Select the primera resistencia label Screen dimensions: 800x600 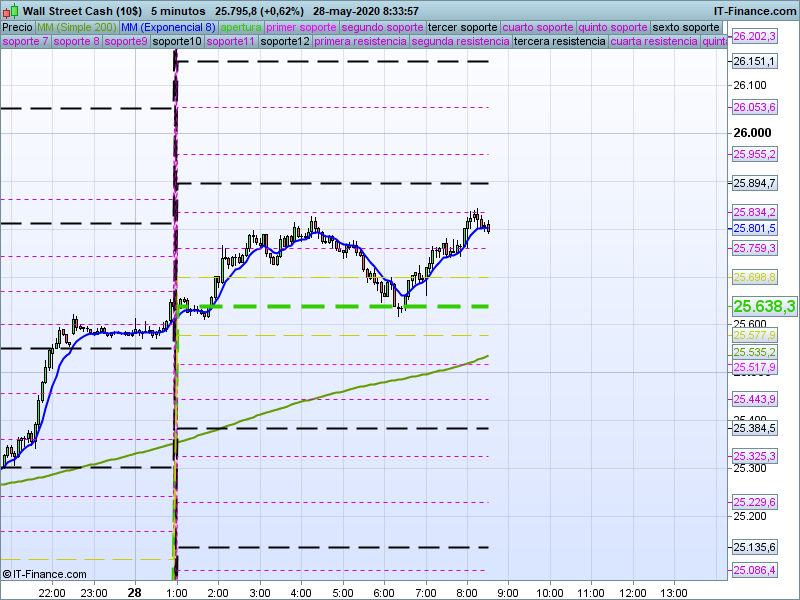[x=359, y=42]
